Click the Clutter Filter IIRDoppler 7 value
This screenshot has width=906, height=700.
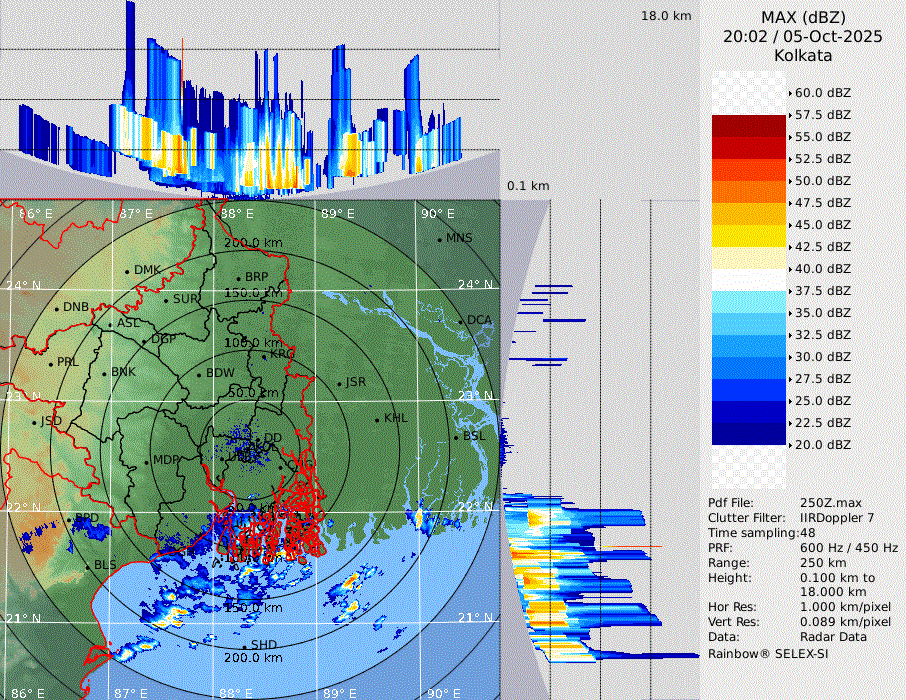(x=837, y=518)
